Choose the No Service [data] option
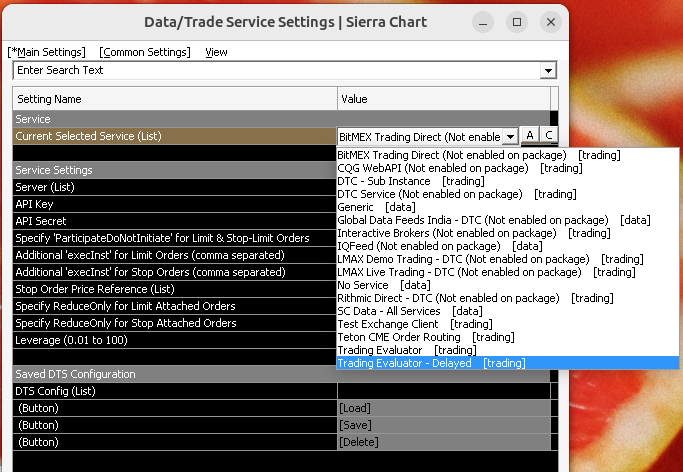 coord(508,285)
